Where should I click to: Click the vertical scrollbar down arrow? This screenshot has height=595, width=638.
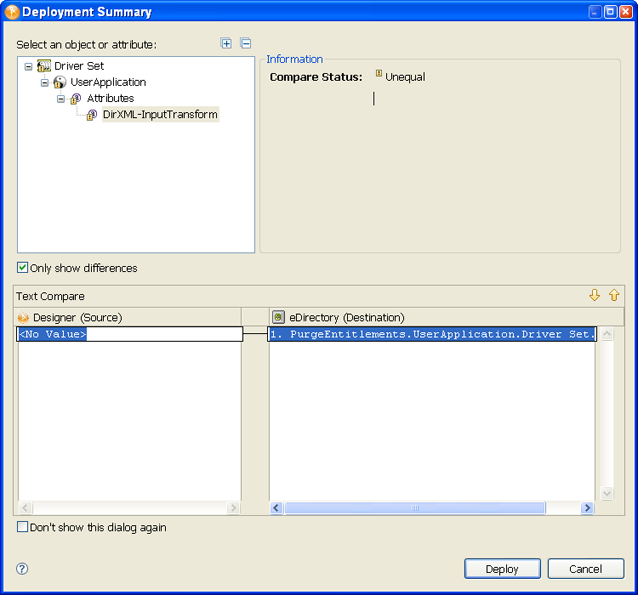click(x=607, y=494)
